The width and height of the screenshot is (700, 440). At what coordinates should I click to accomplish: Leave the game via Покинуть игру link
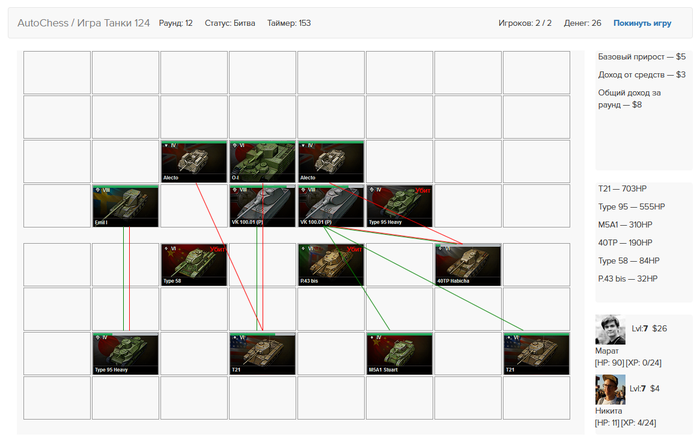coord(642,23)
